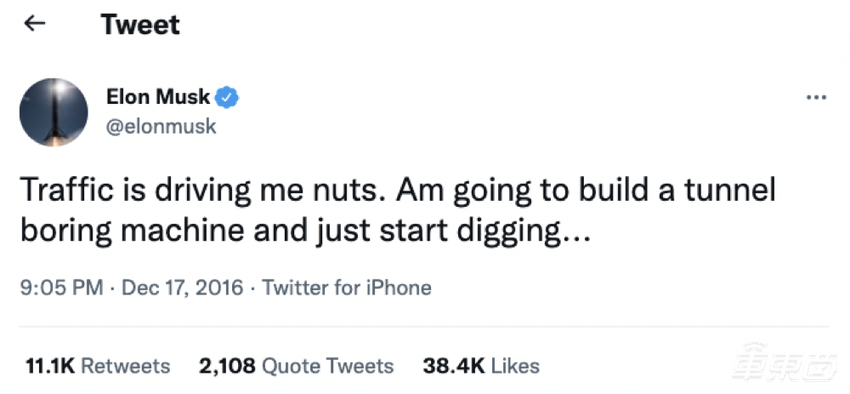The height and width of the screenshot is (394, 850).
Task: Open the Elon Musk display name
Action: 158,97
